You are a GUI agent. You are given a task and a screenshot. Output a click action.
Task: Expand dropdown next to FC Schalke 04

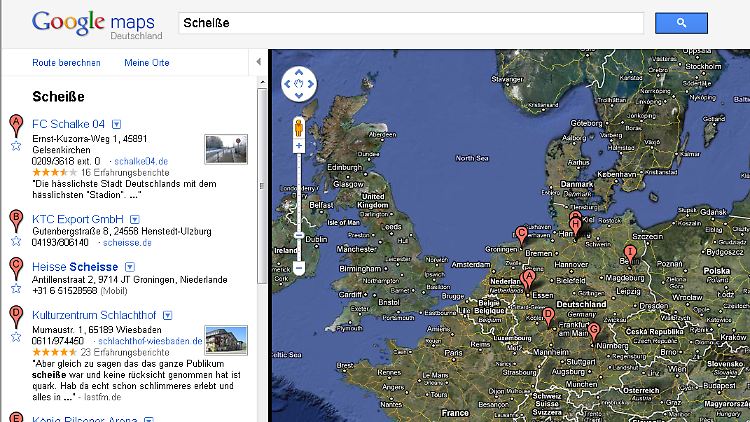click(116, 125)
